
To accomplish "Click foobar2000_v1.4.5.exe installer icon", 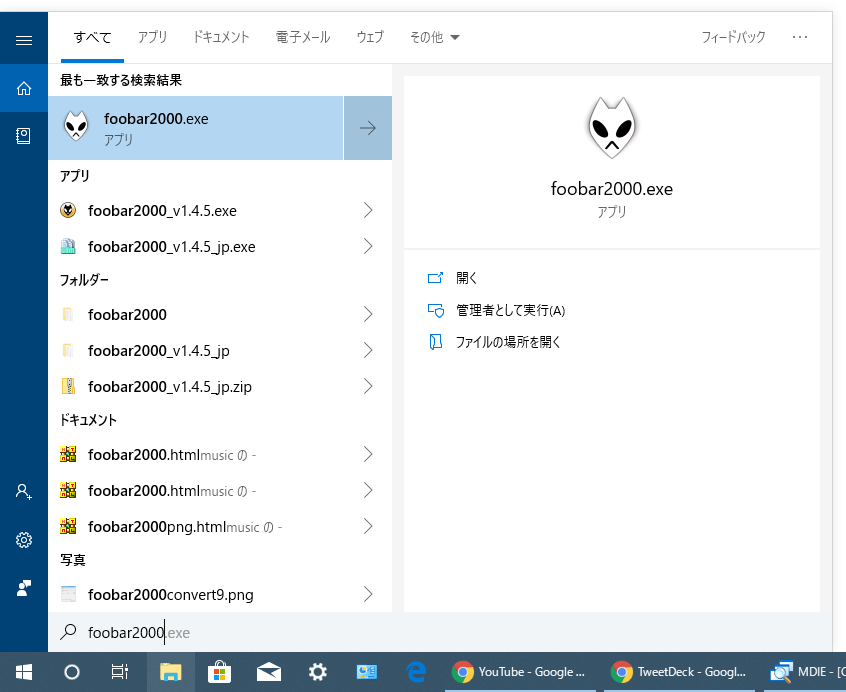I will 68,210.
